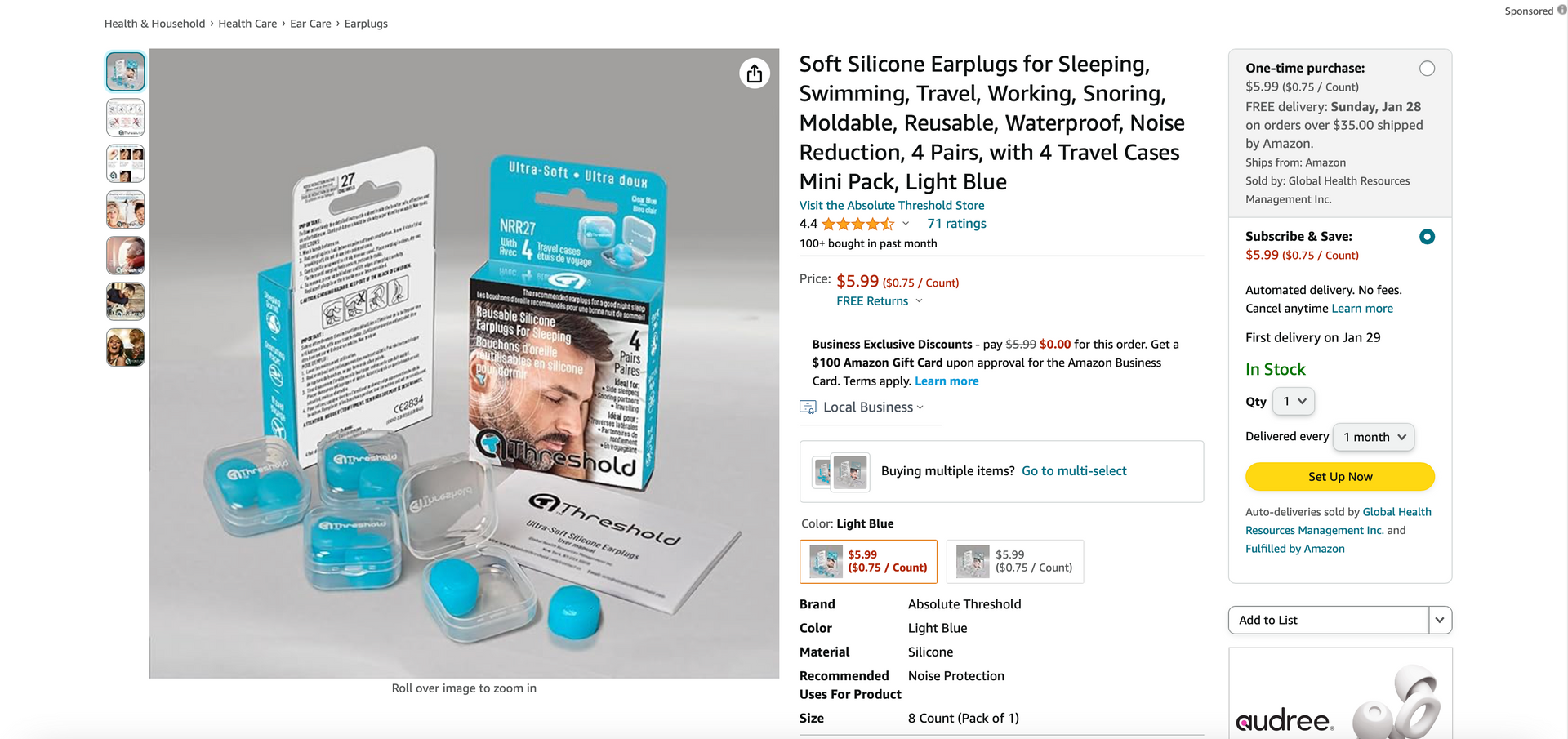
Task: Navigate to Ear Care breadcrumb
Action: [310, 24]
